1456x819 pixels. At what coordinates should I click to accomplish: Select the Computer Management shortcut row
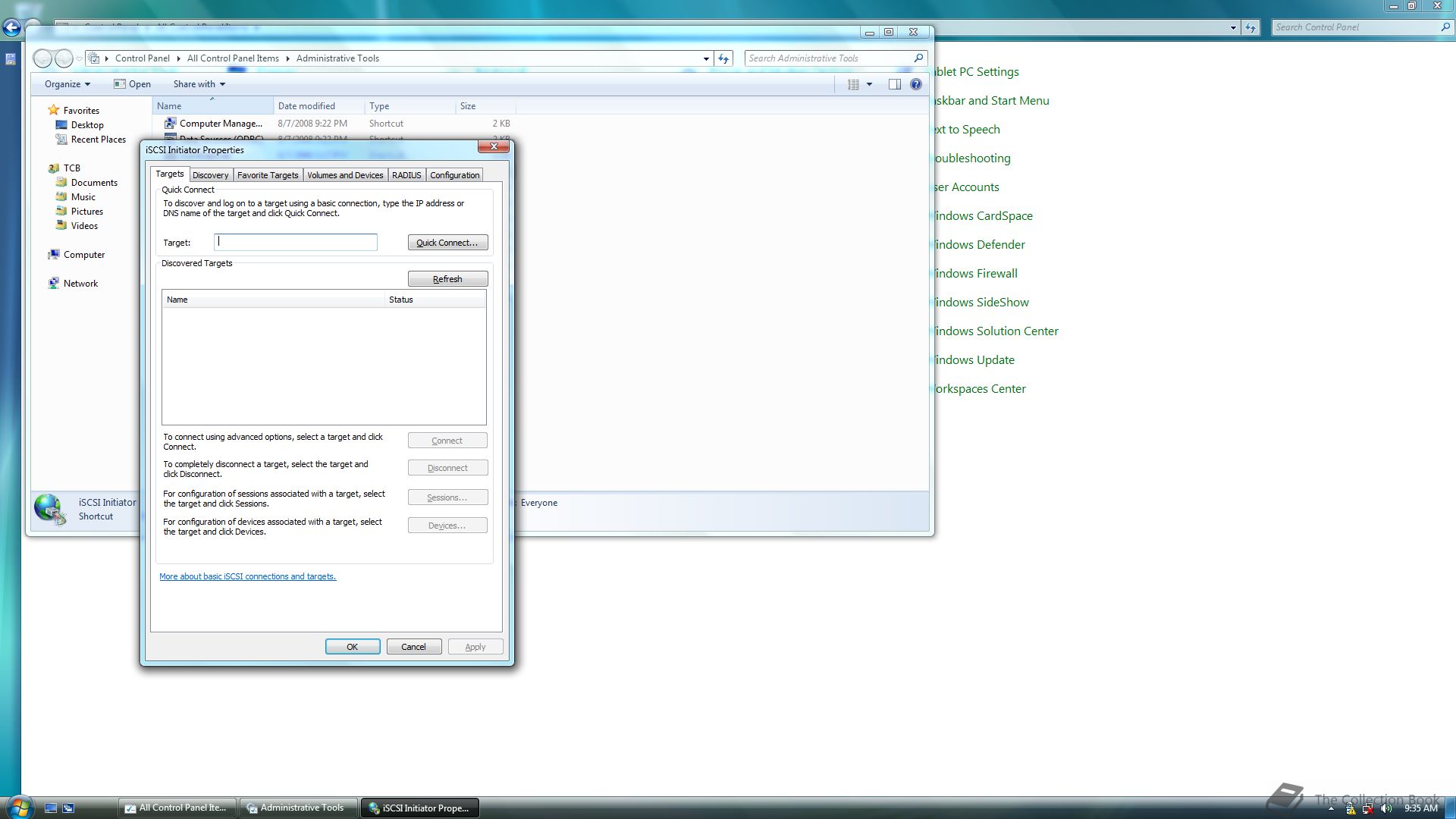pos(337,124)
